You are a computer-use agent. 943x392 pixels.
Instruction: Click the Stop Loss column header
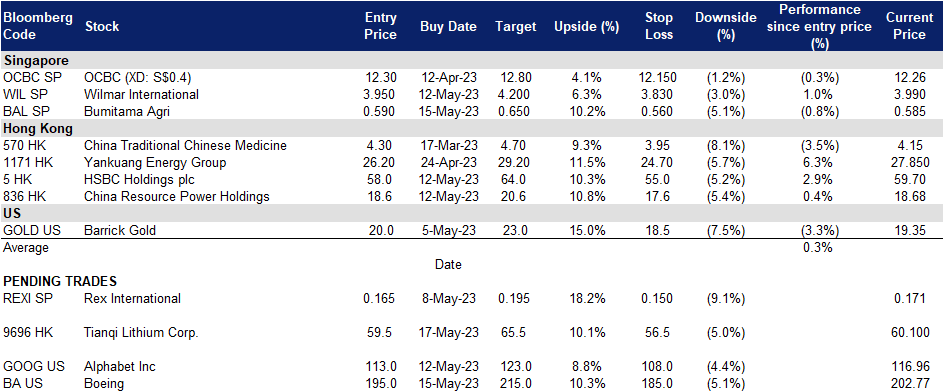coord(658,26)
